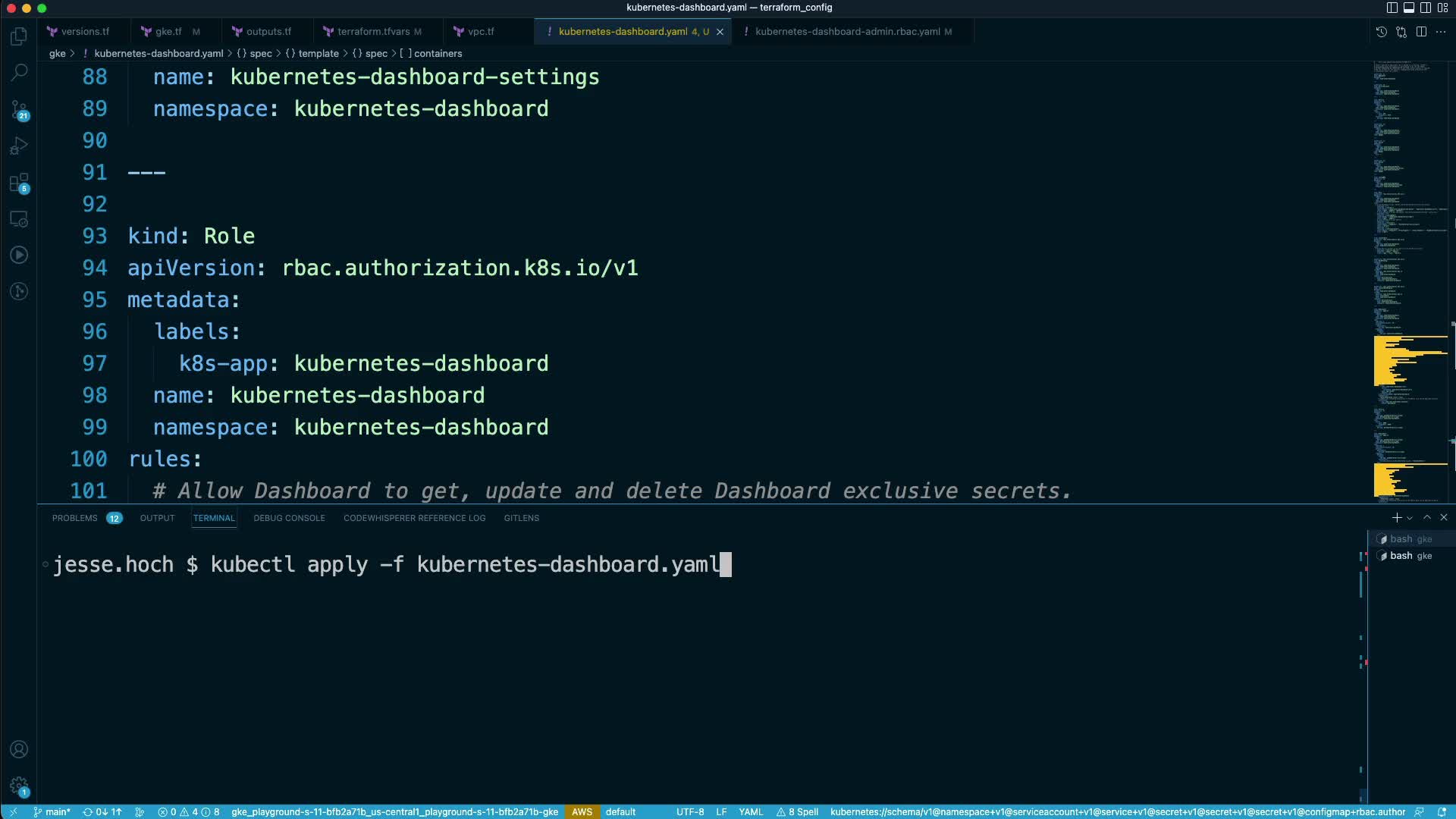Open Run and Debug view
This screenshot has width=1456, height=819.
coord(19,146)
